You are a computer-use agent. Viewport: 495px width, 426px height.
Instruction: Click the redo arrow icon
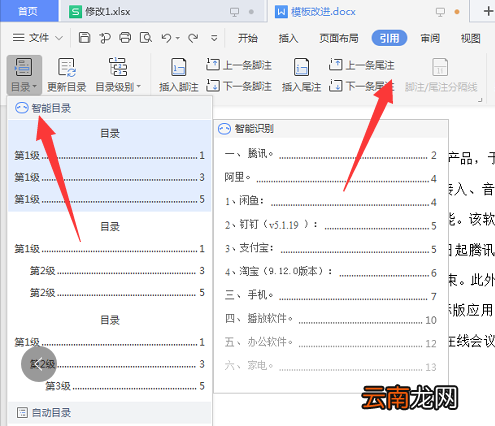[193, 38]
